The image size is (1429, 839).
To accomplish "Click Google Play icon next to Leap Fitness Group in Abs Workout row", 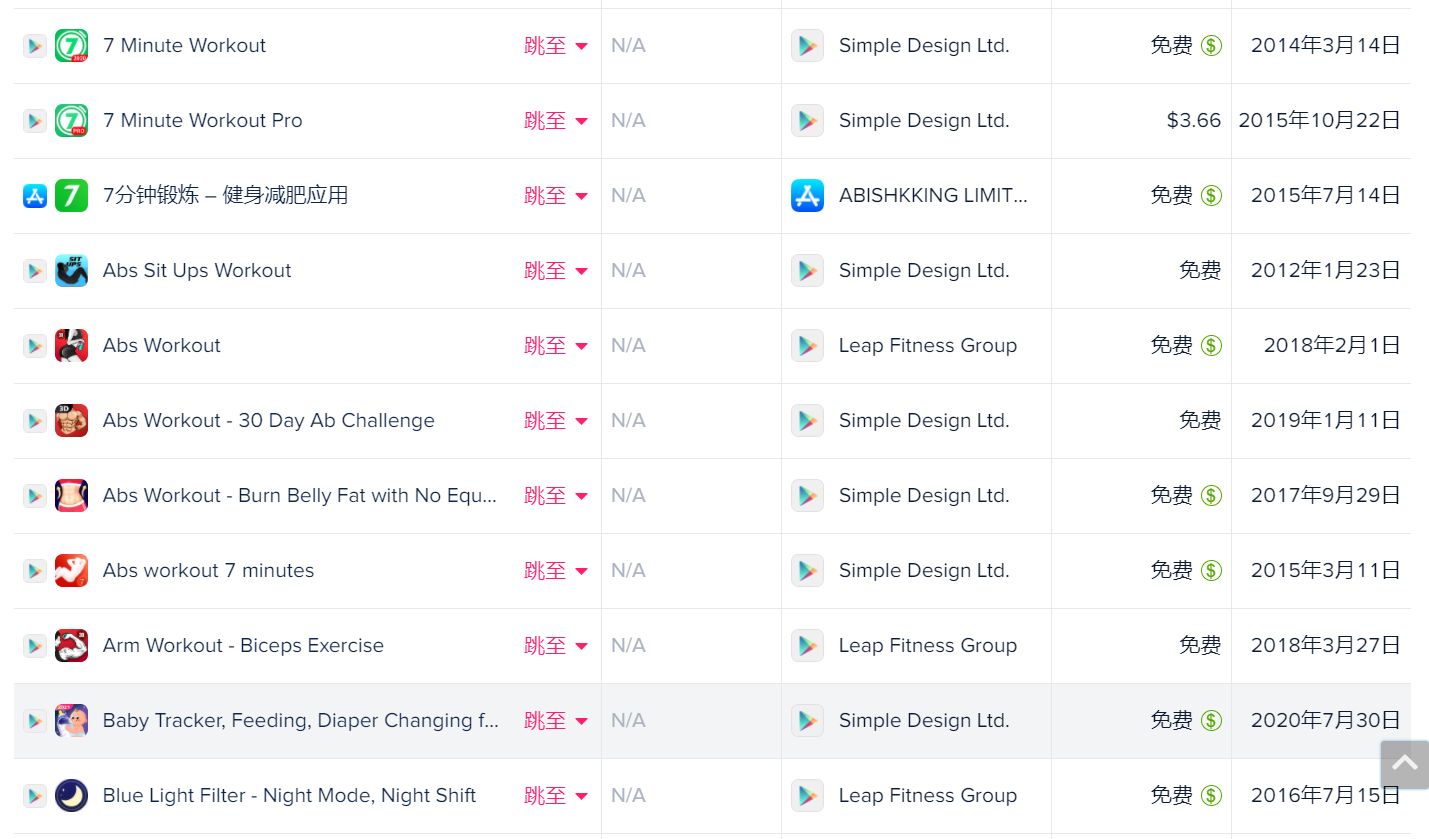I will [807, 346].
